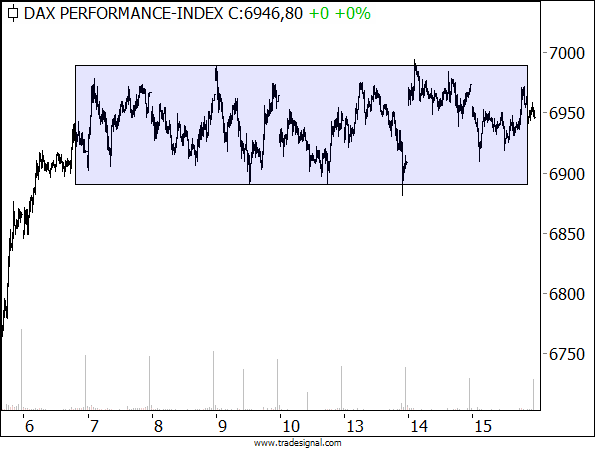The width and height of the screenshot is (595, 450).
Task: Click the DAX PERFORMANCE-INDEX title text
Action: pyautogui.click(x=124, y=14)
